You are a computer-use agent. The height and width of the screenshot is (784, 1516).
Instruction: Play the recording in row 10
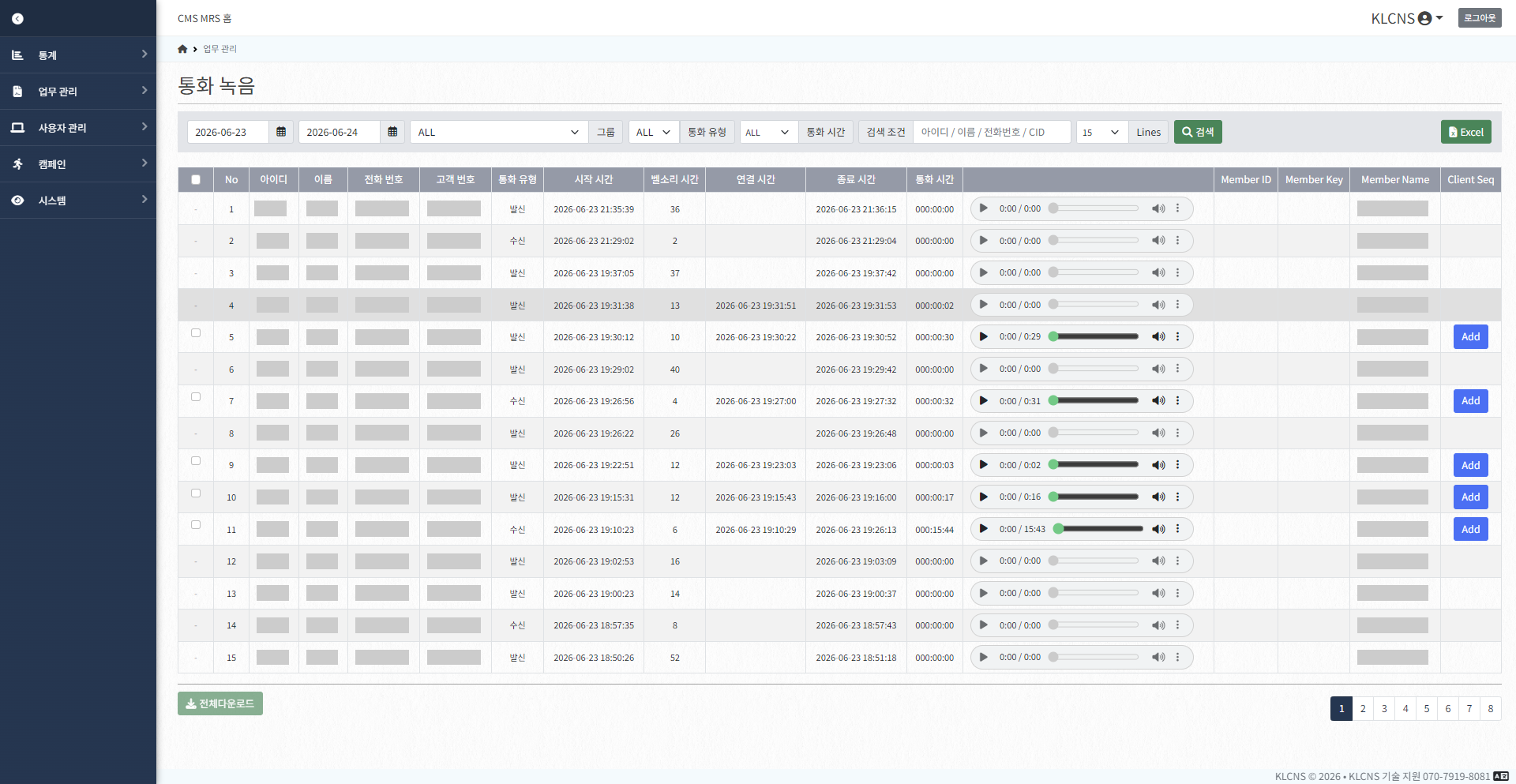click(x=984, y=497)
